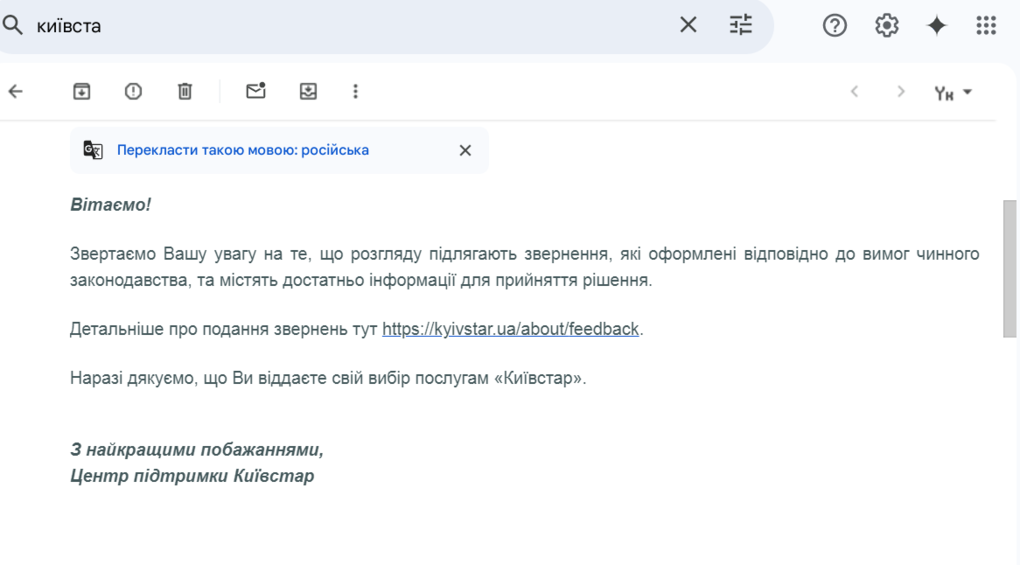Click the back arrow to return to results
Screen dimensions: 1020x565
click(16, 92)
